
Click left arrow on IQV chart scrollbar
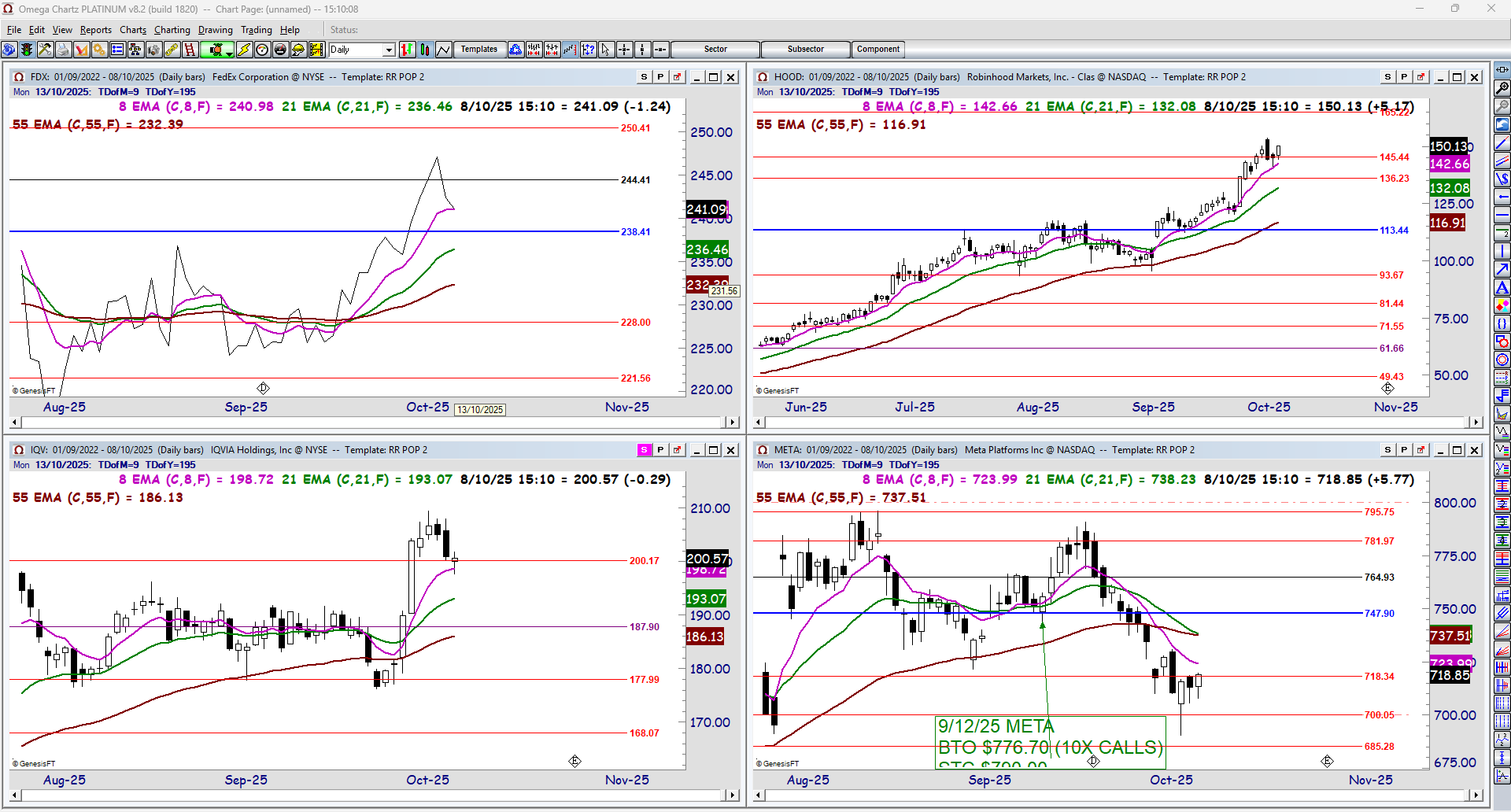15,795
